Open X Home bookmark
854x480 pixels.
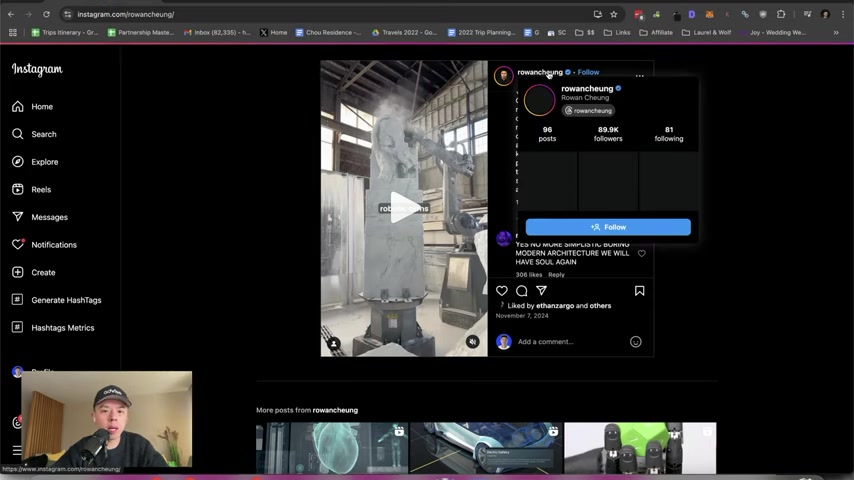pos(273,33)
